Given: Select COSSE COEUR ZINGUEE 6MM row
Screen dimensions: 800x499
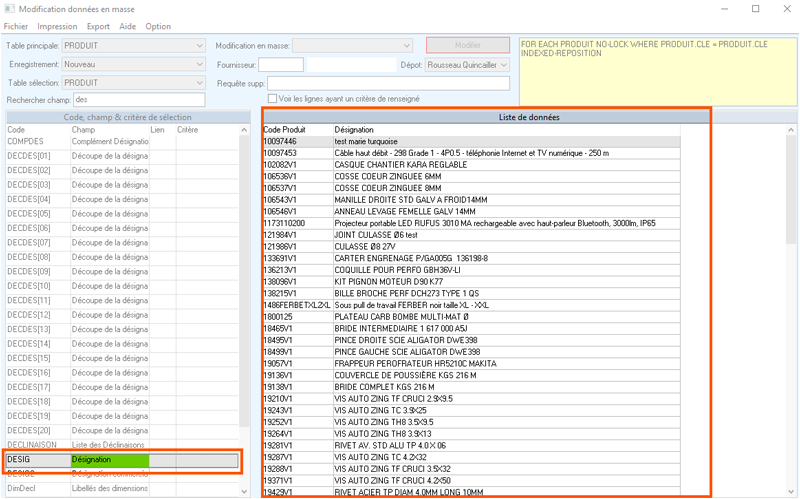Looking at the screenshot, I should [x=471, y=177].
